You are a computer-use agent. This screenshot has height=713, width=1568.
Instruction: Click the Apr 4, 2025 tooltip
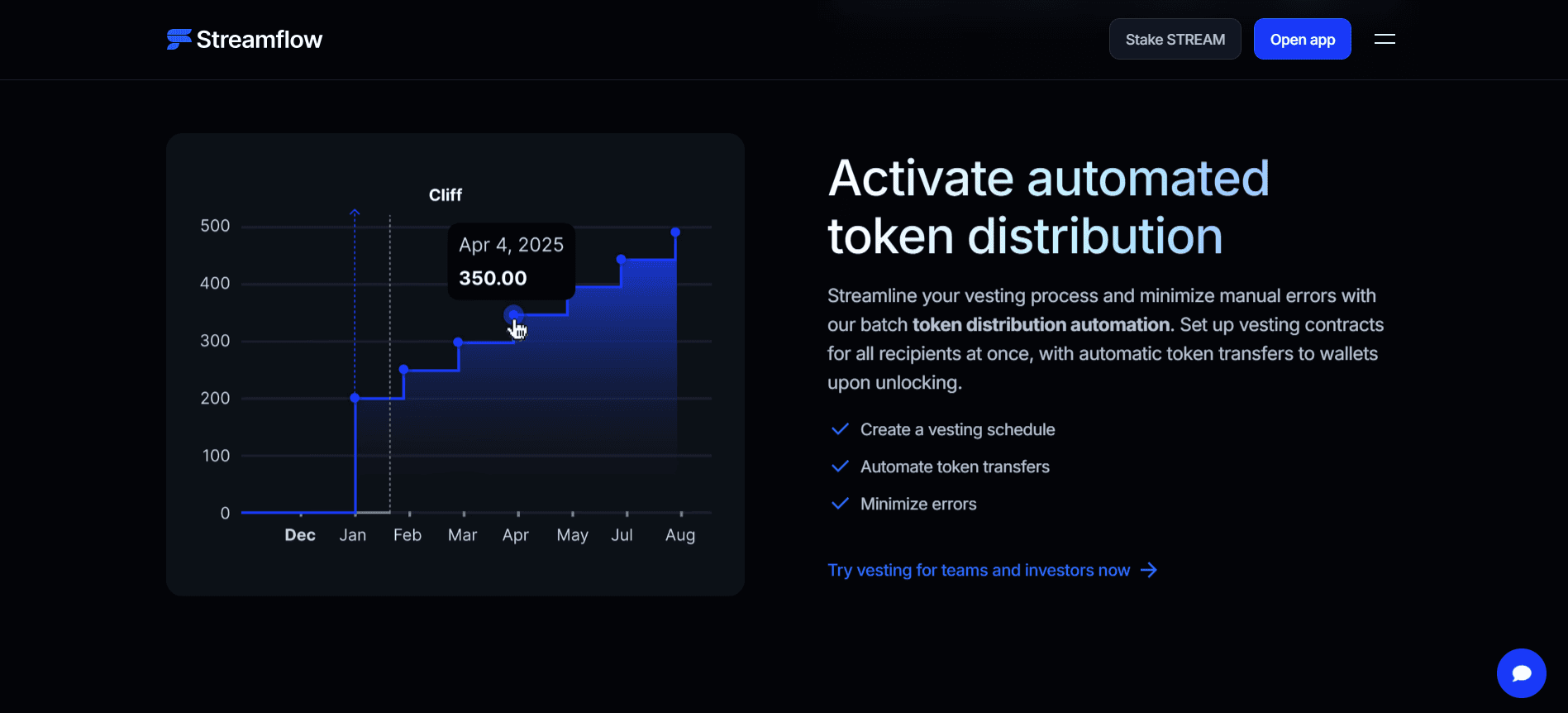tap(511, 261)
